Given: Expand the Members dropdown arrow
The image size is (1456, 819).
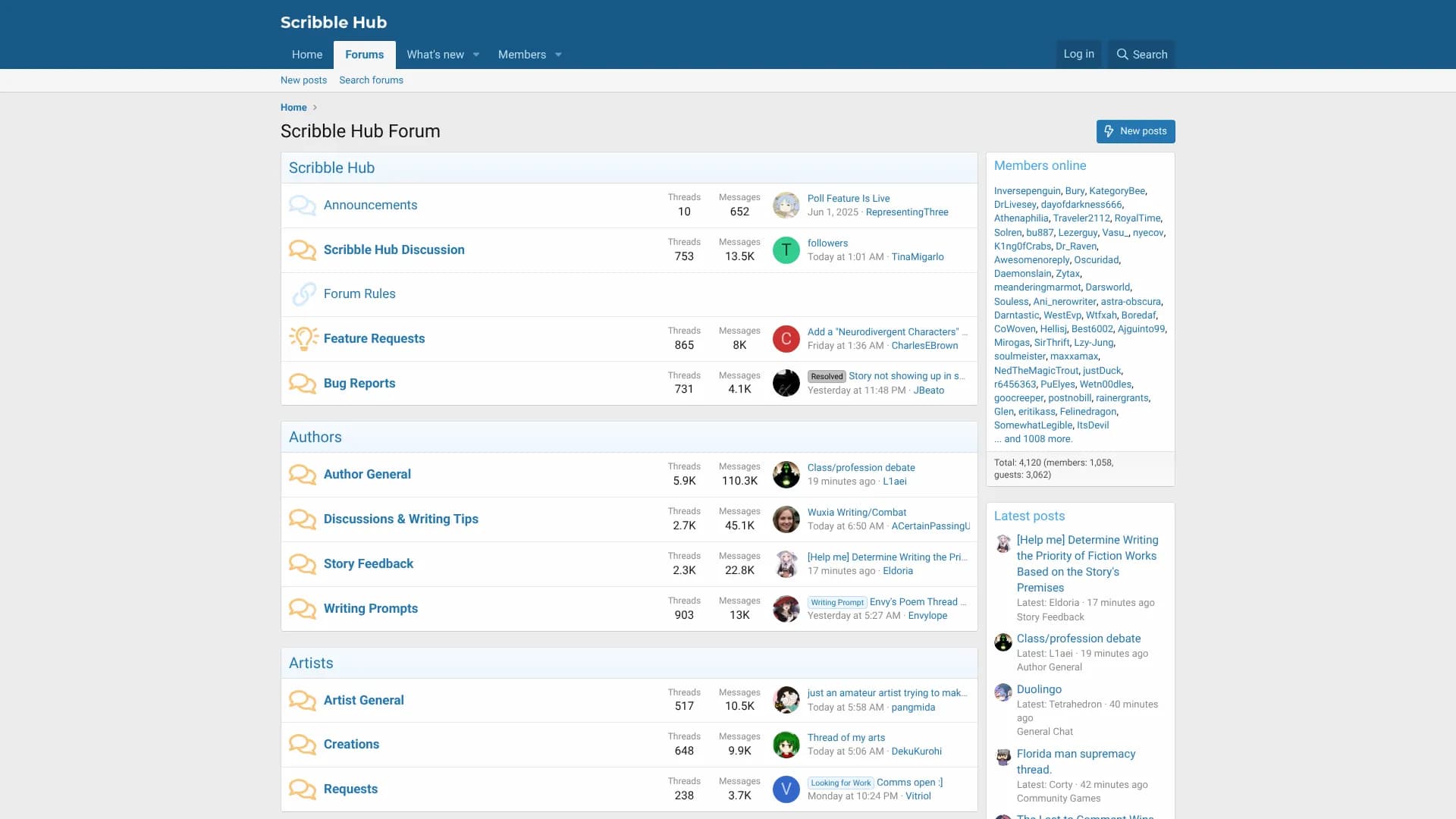Looking at the screenshot, I should pos(558,55).
